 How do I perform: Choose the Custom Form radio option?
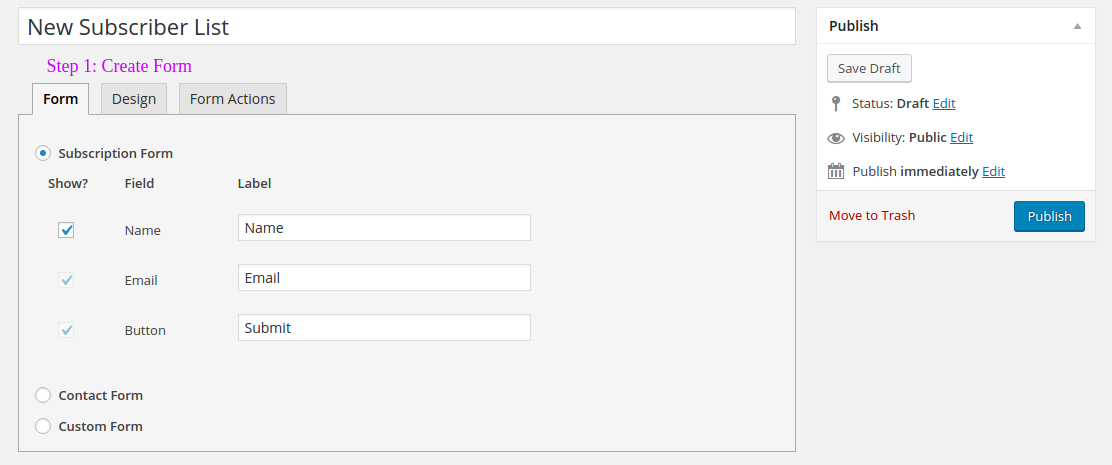(x=43, y=427)
